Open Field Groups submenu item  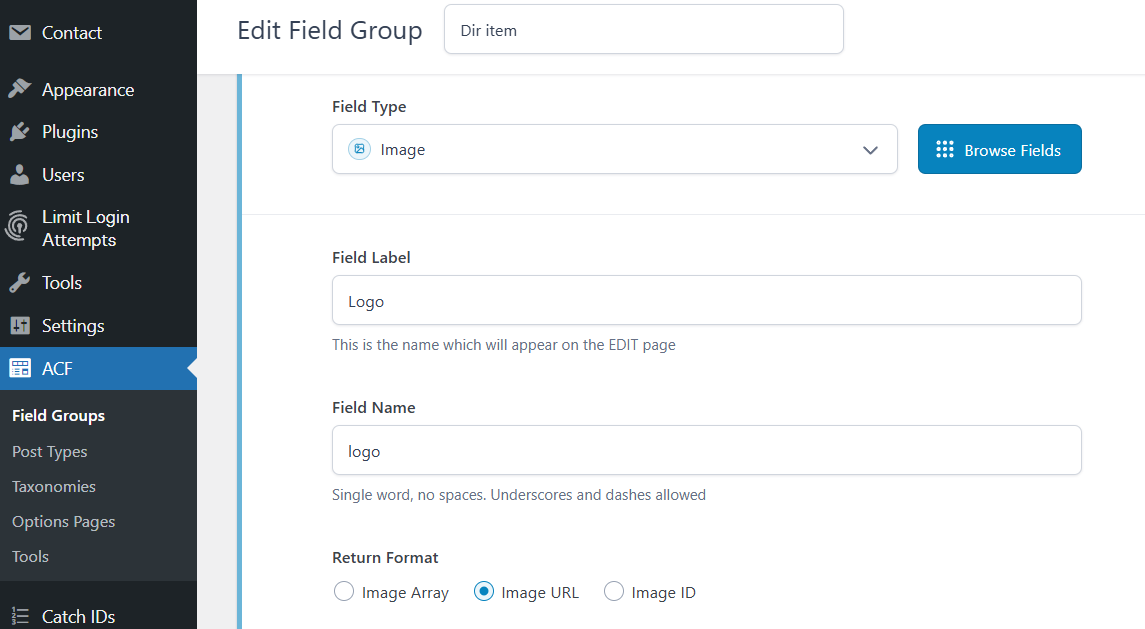58,416
